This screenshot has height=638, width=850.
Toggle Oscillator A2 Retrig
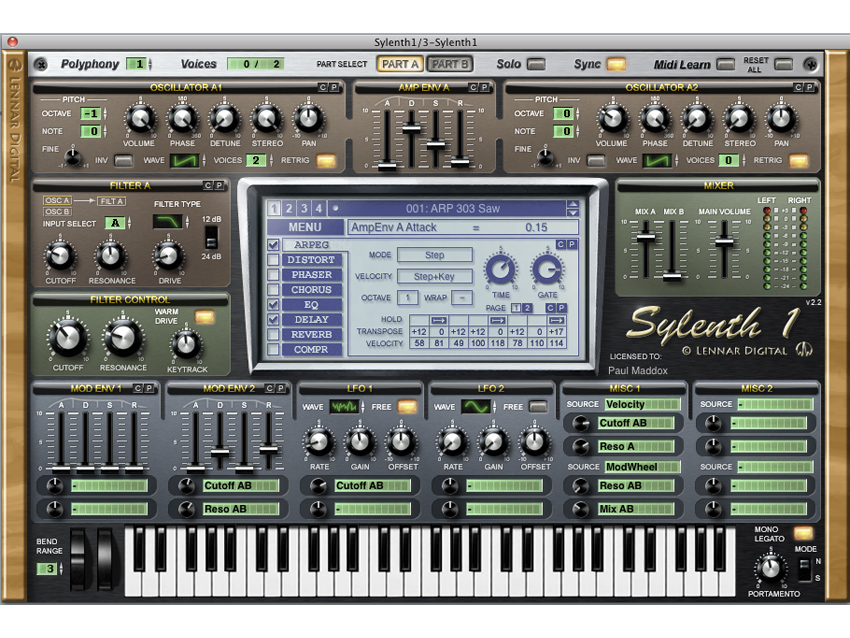coord(799,160)
